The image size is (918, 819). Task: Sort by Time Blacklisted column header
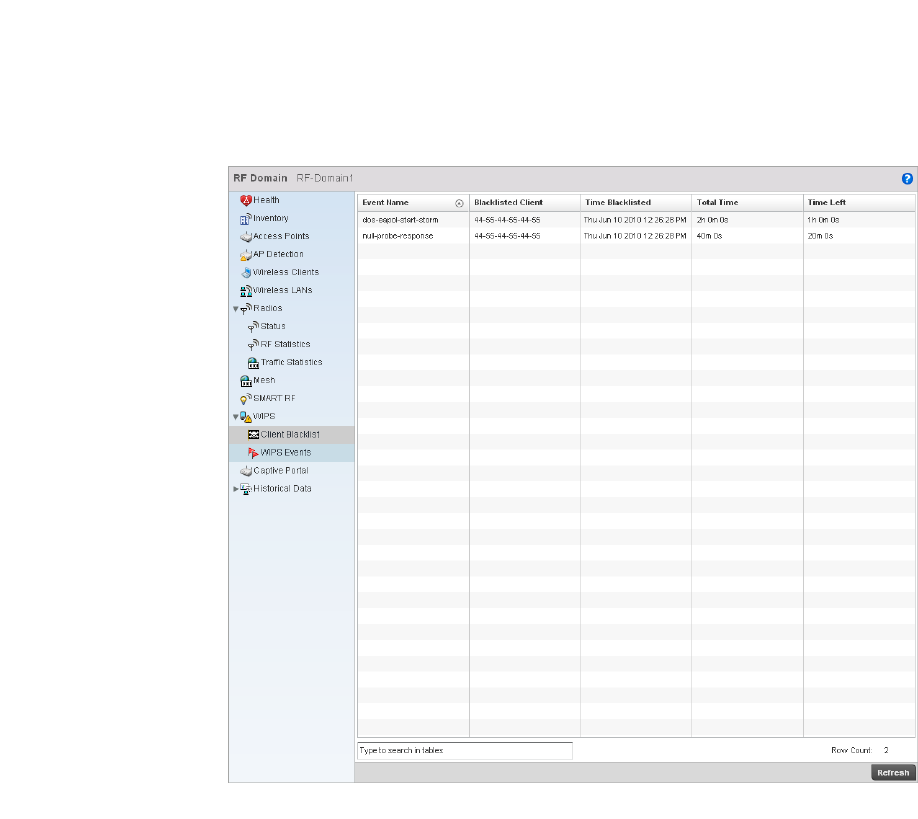coord(636,203)
